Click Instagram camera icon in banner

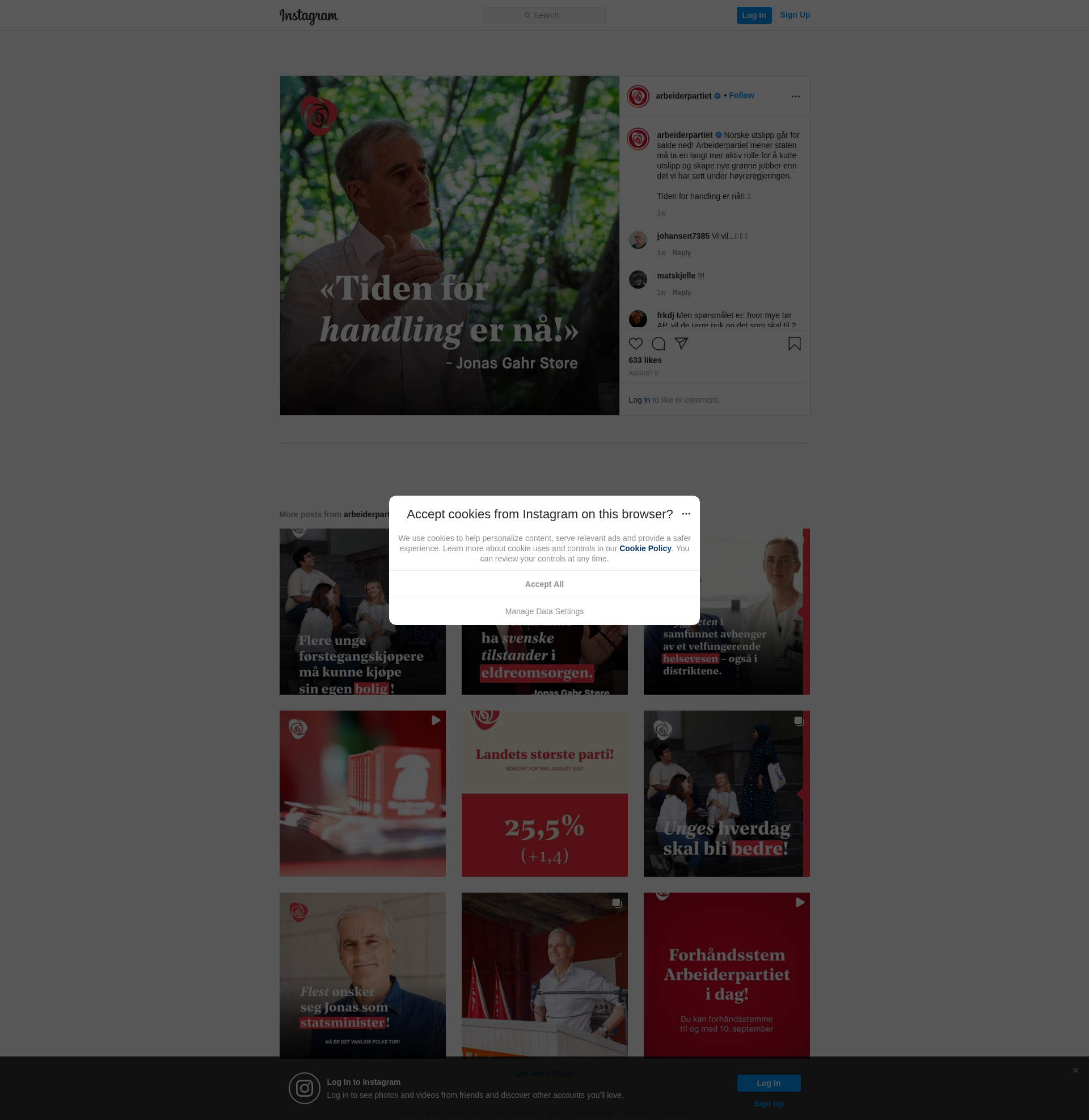click(x=304, y=1088)
